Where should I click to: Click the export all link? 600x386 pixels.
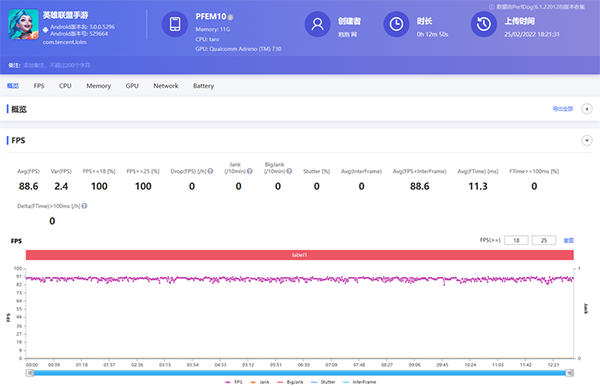563,109
